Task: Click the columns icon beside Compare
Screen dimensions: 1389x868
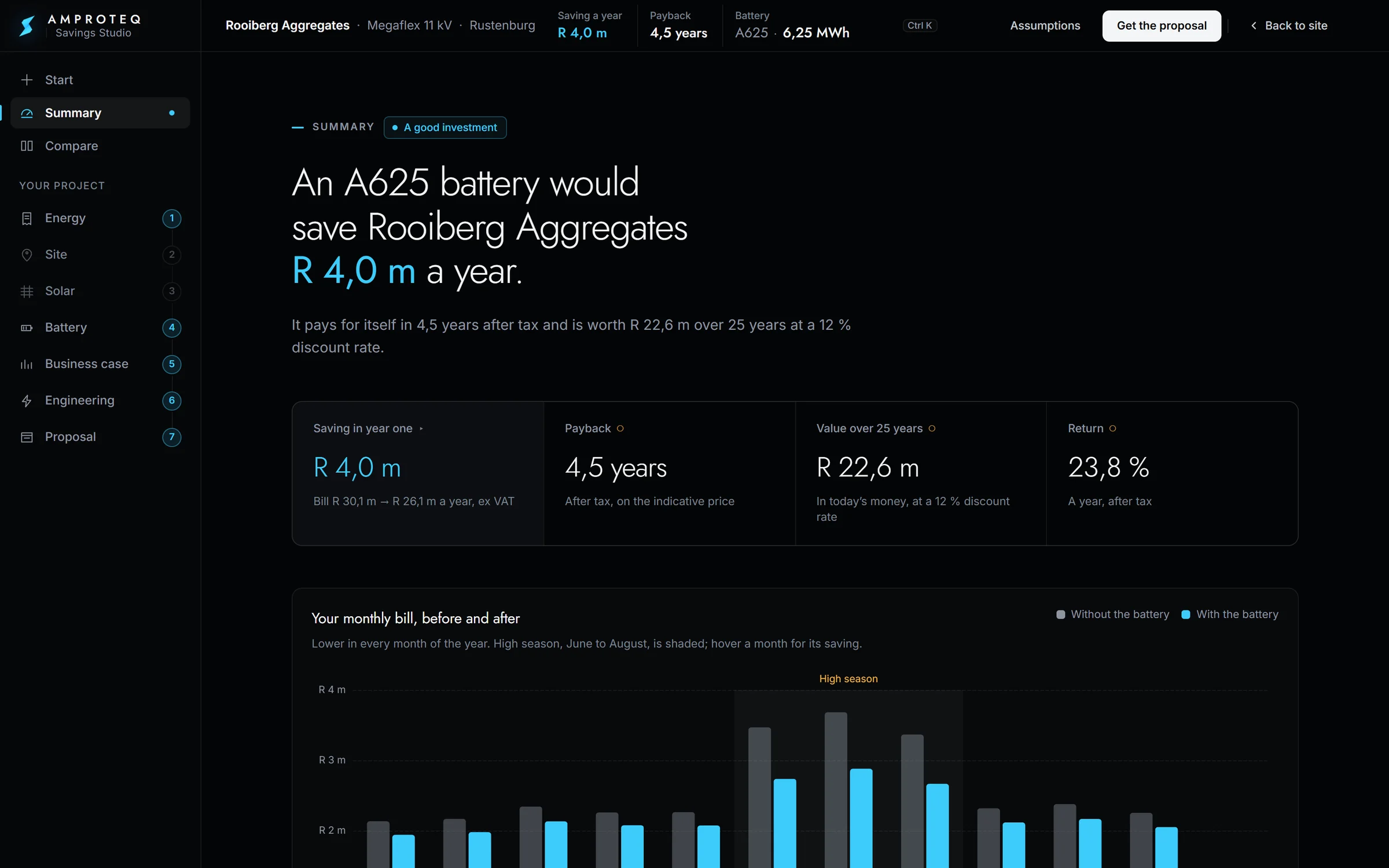Action: point(27,146)
